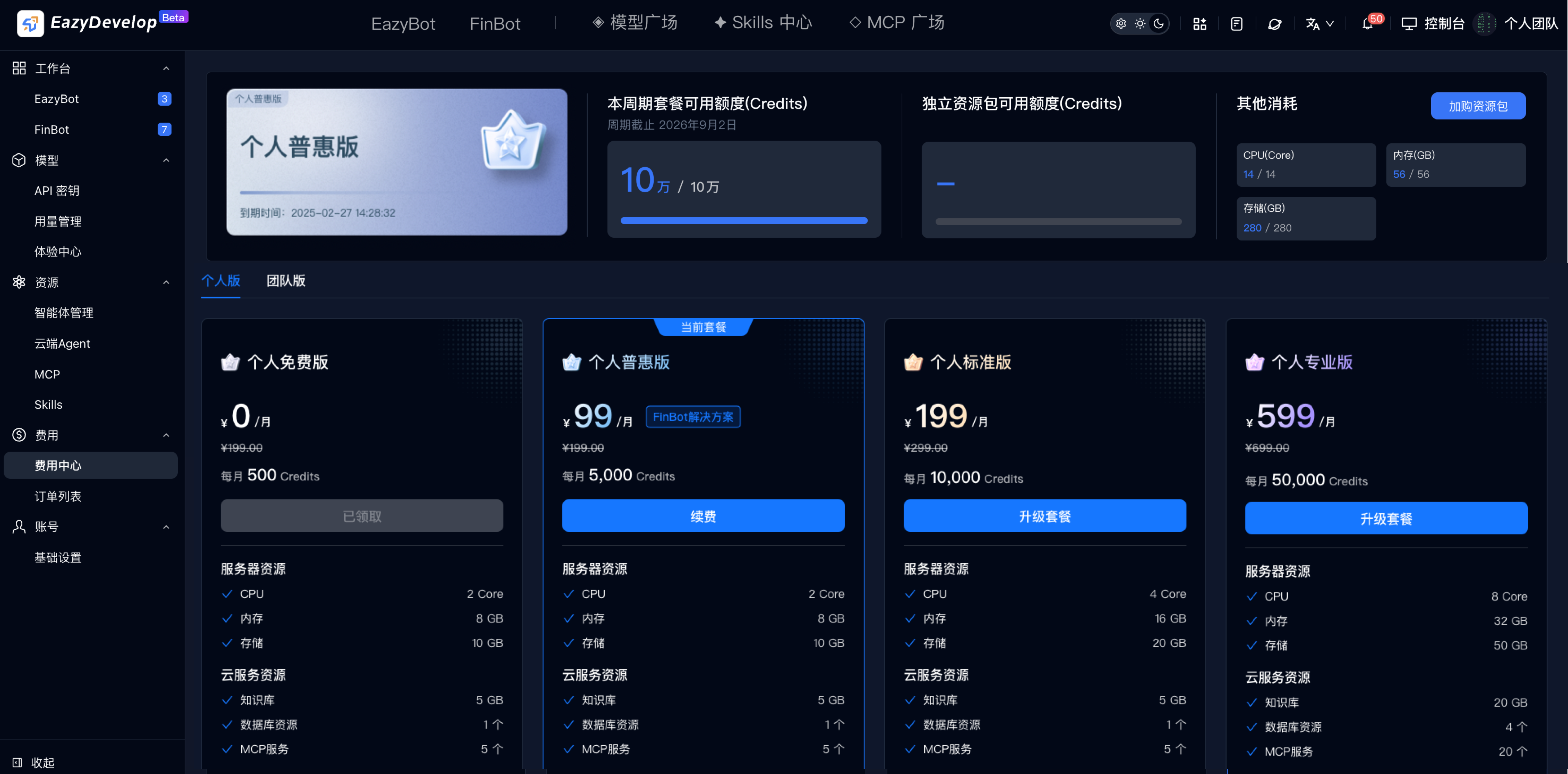Click the 费用 coin icon

click(19, 435)
